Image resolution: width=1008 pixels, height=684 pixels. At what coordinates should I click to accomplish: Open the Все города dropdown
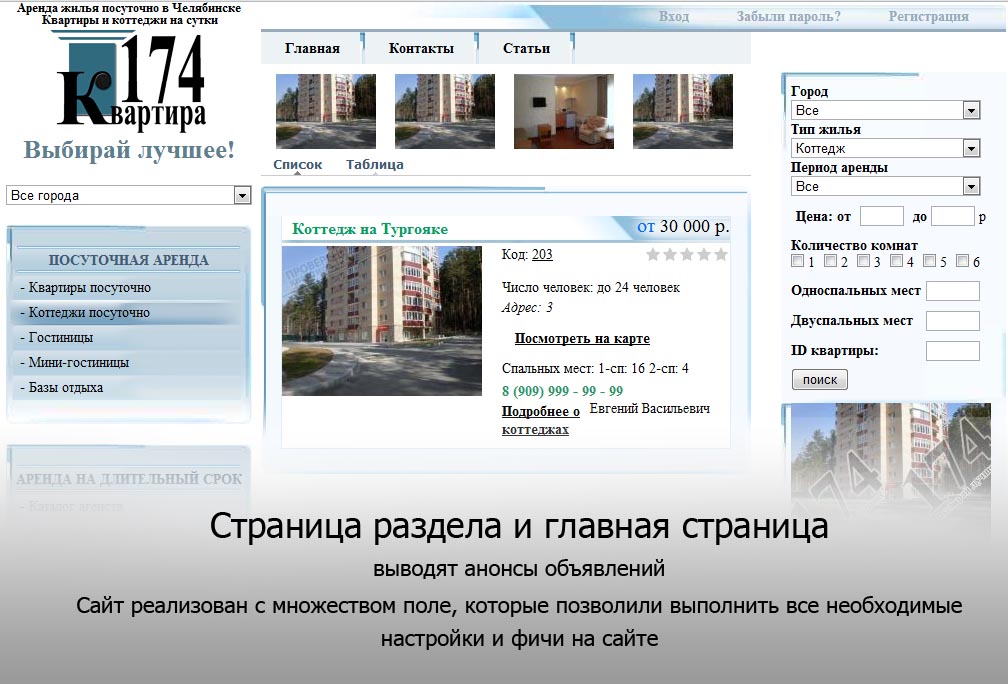129,195
